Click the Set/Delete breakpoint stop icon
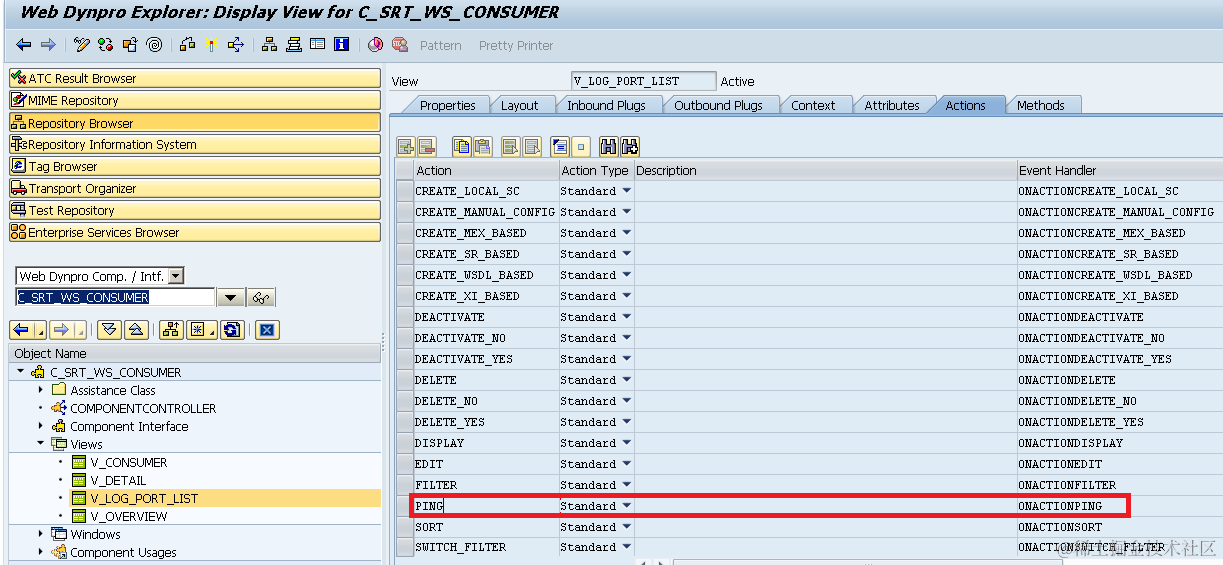 [x=400, y=45]
